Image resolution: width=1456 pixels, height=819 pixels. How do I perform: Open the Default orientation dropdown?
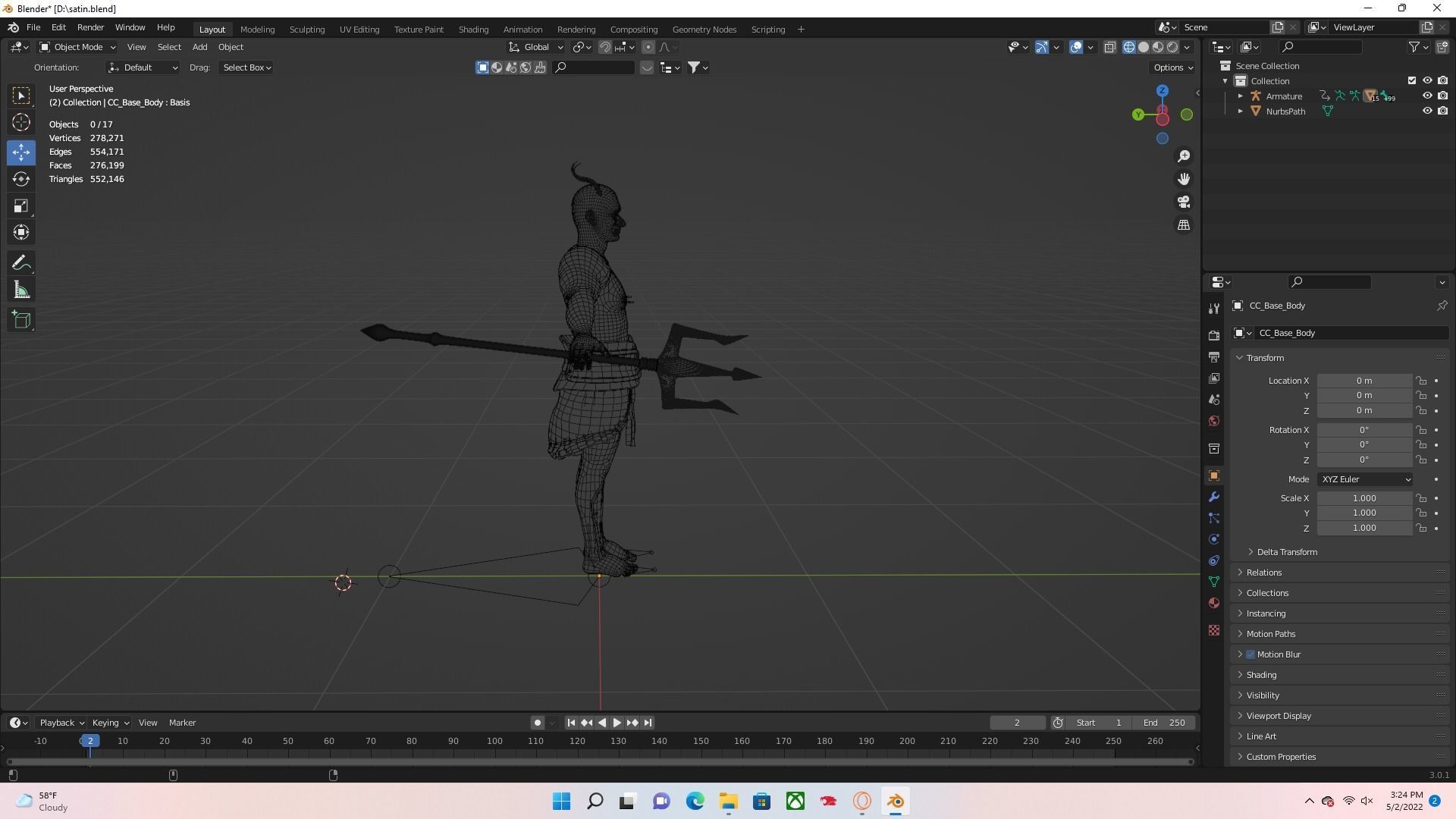[143, 67]
